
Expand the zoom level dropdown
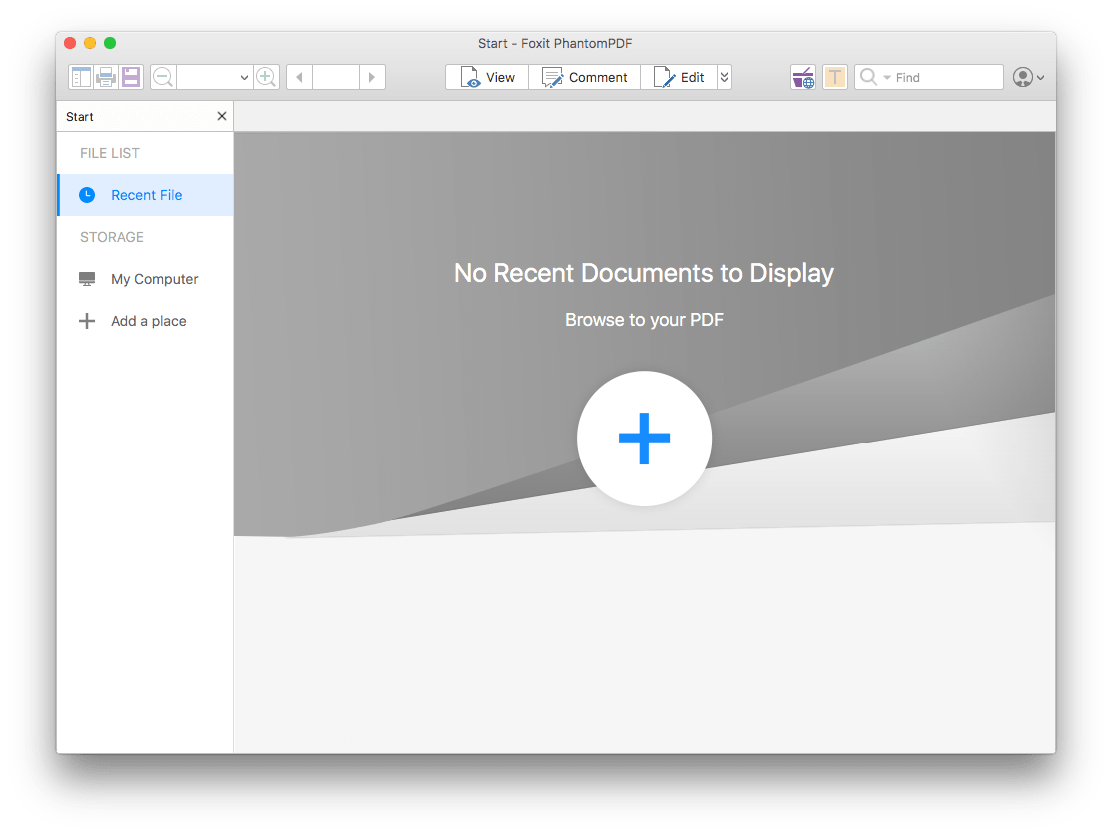[245, 77]
